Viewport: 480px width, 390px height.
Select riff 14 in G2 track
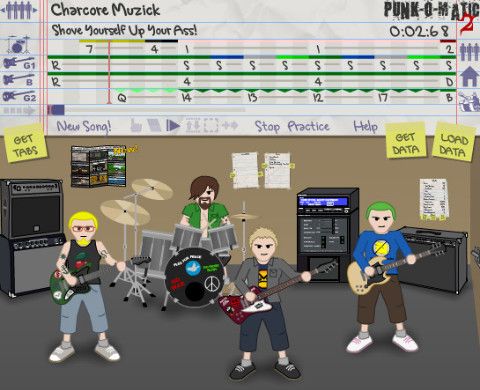pos(186,98)
